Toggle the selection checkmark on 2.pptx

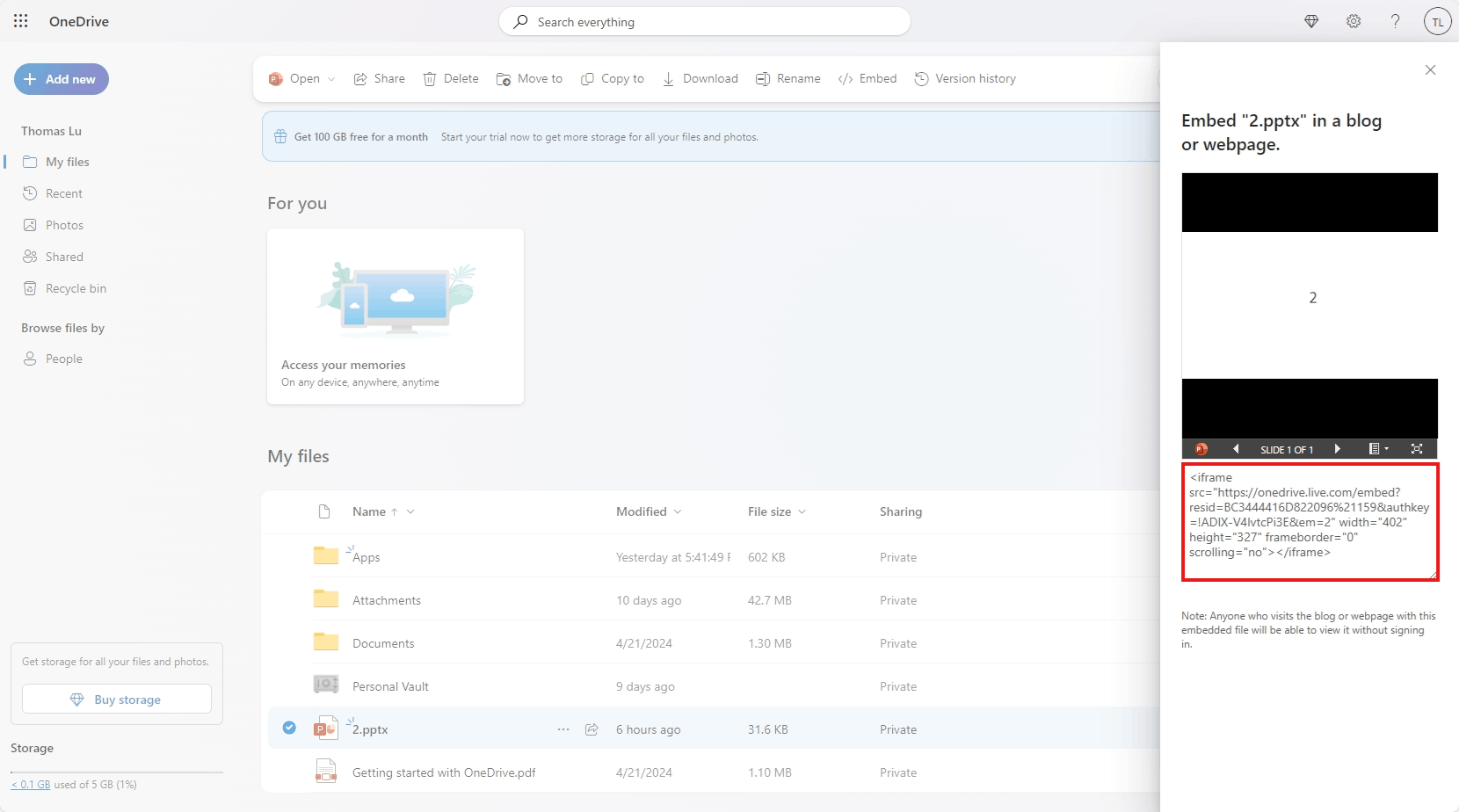[x=289, y=728]
